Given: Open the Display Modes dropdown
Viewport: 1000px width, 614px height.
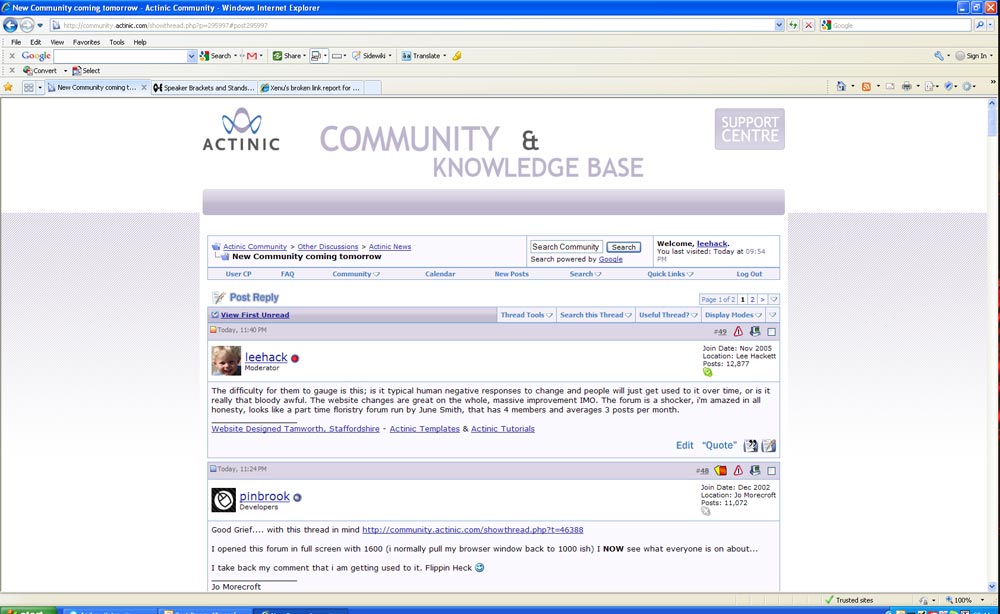Looking at the screenshot, I should [x=733, y=315].
